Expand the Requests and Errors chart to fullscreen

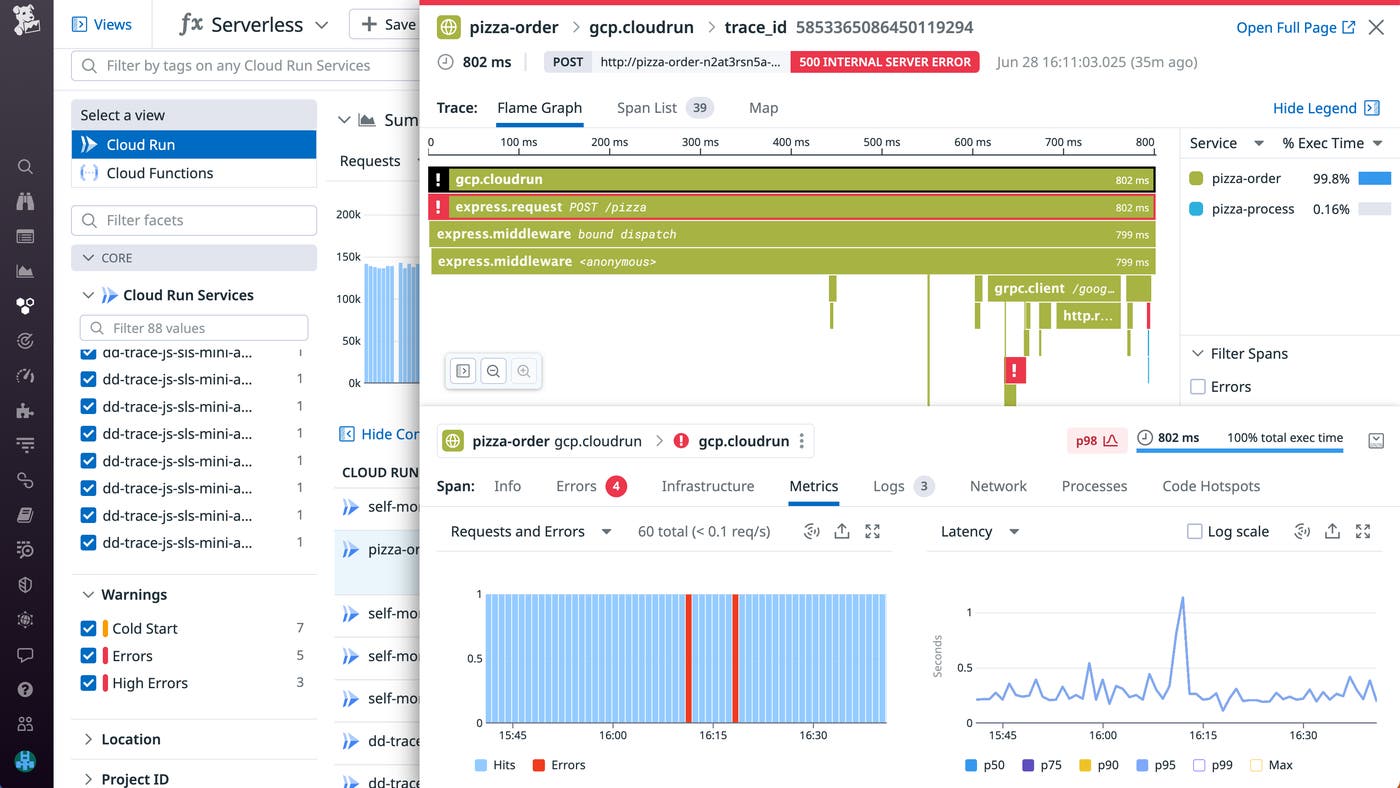872,531
